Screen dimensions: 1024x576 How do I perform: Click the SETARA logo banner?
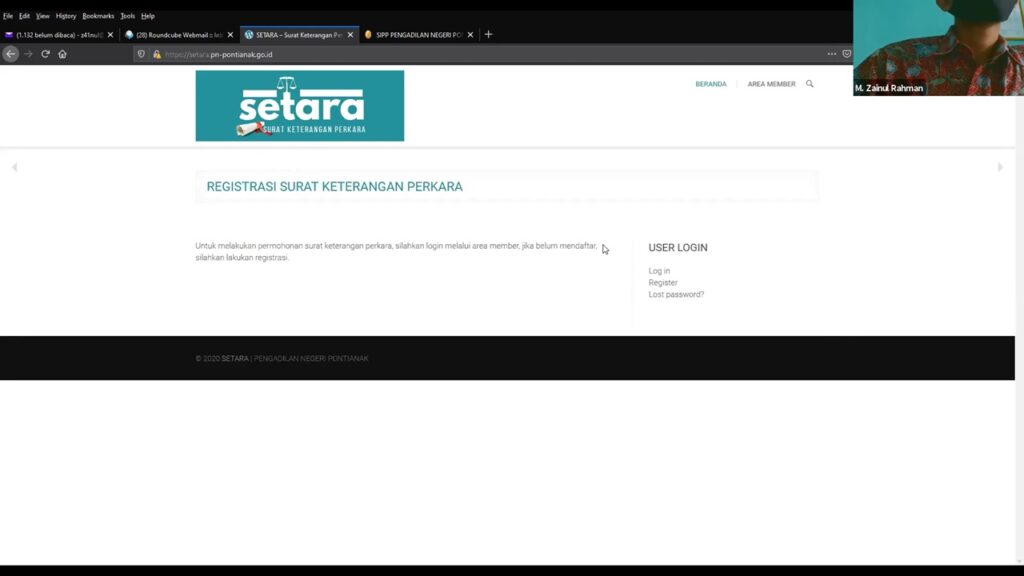(299, 105)
